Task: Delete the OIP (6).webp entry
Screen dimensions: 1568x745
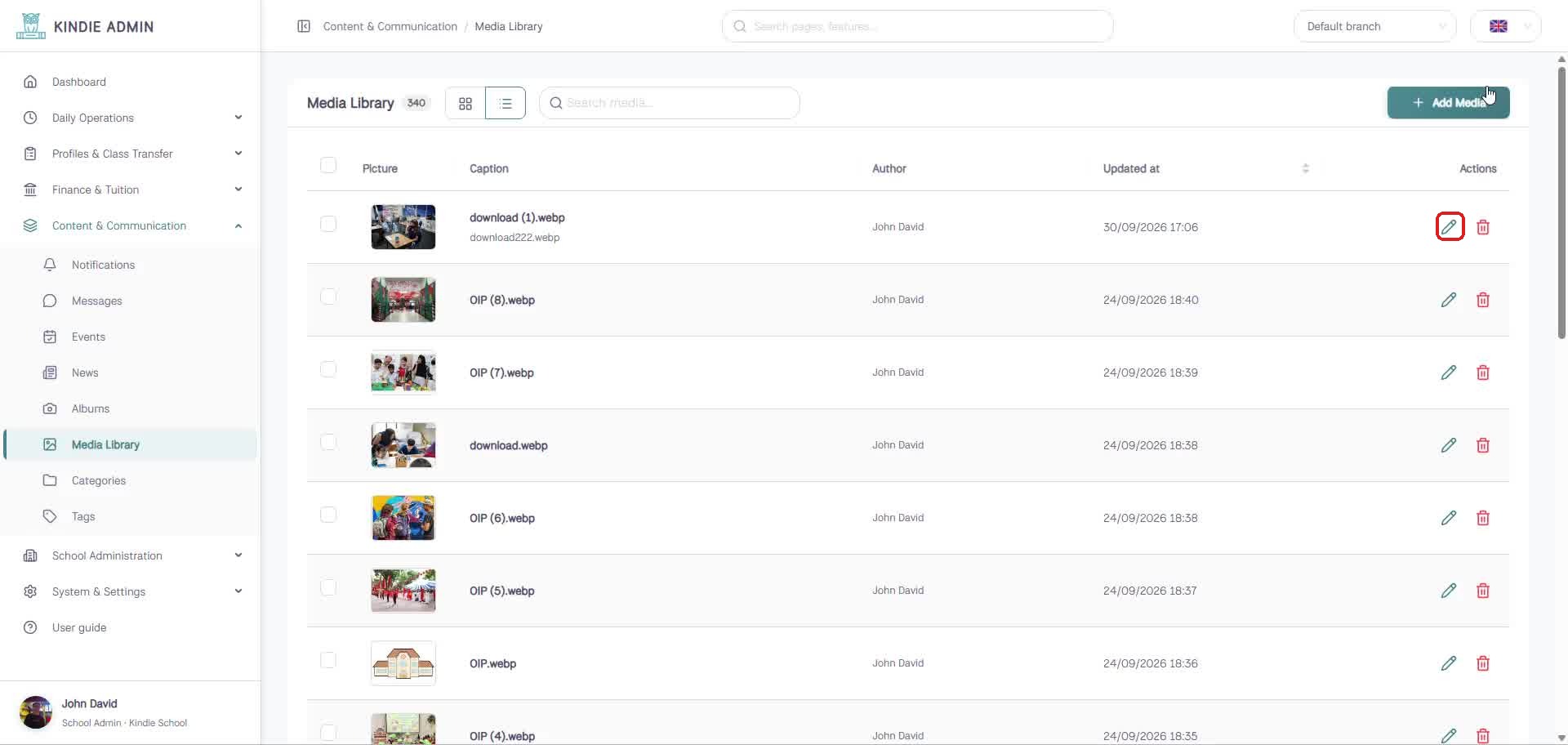Action: click(x=1483, y=518)
